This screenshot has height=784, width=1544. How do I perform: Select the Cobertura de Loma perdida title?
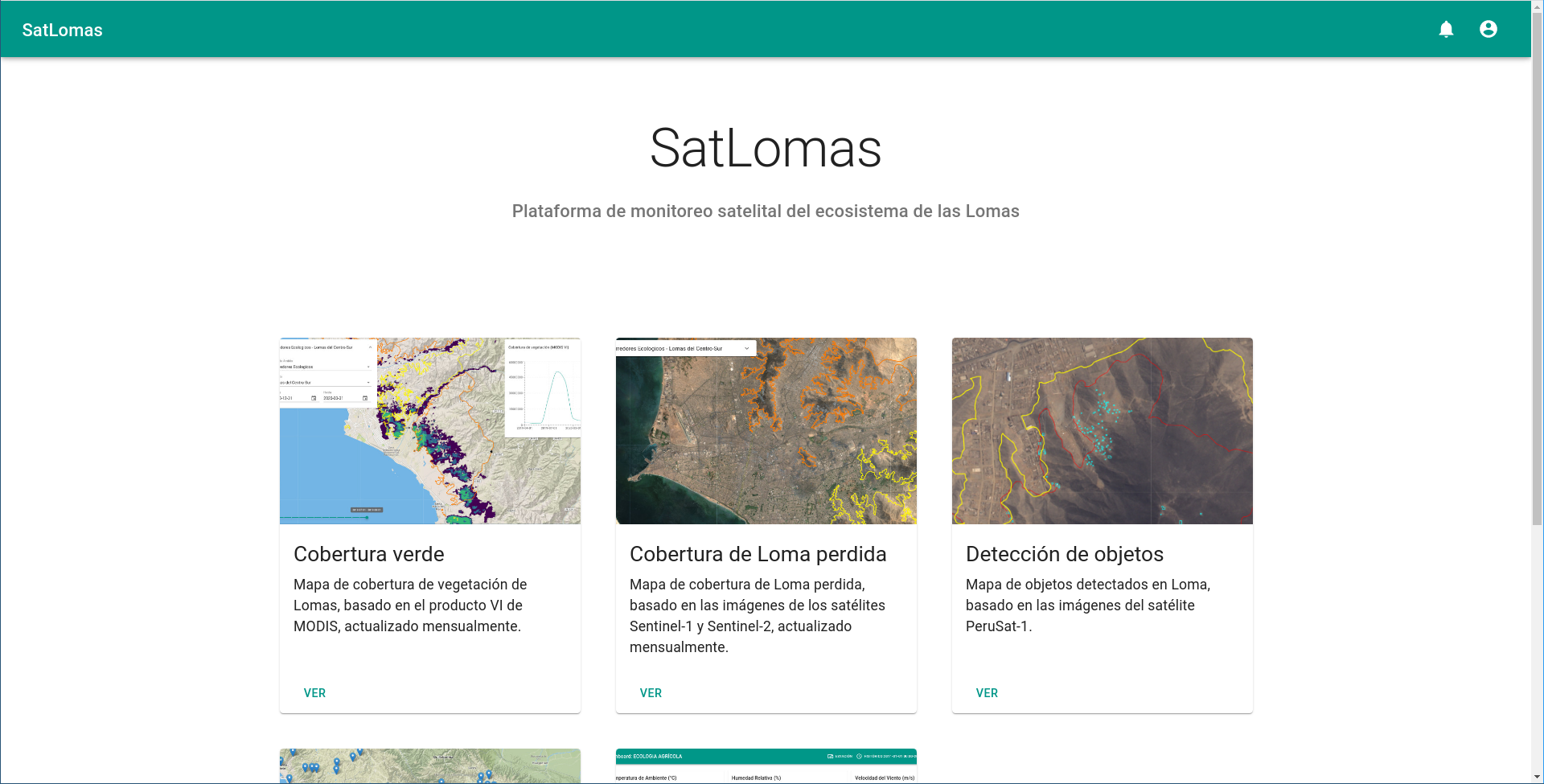pos(758,554)
